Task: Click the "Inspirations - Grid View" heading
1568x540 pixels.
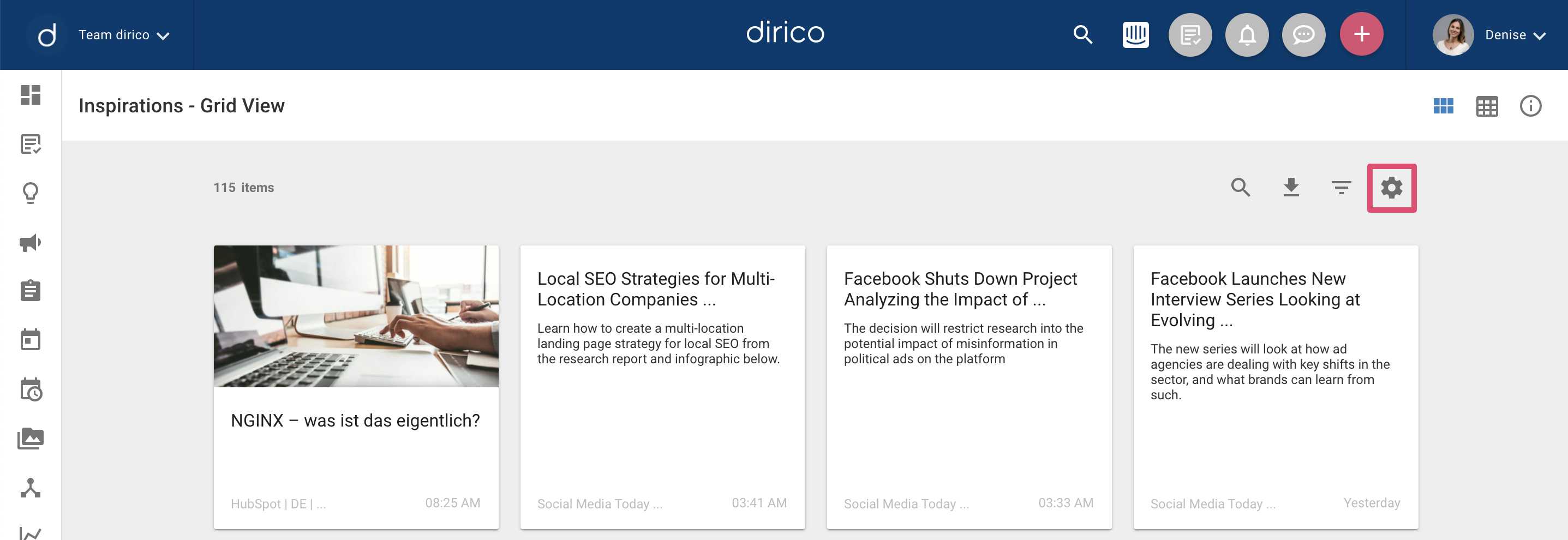Action: (x=181, y=106)
